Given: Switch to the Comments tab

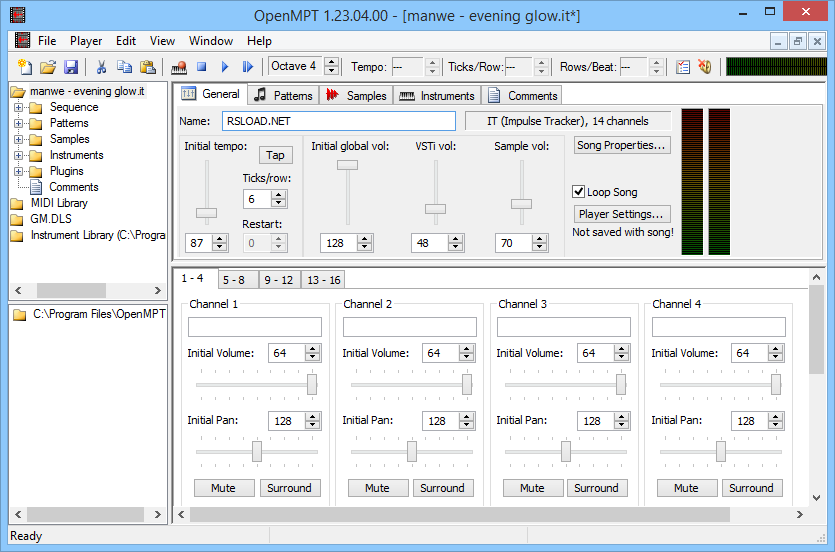Looking at the screenshot, I should pyautogui.click(x=522, y=95).
